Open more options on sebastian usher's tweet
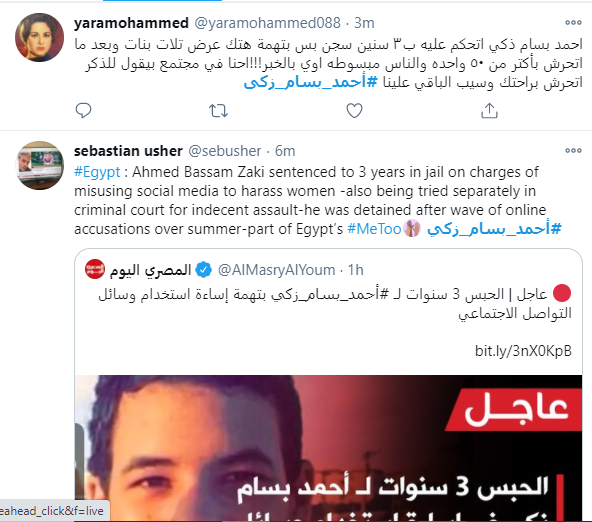592x522 pixels. pyautogui.click(x=573, y=151)
